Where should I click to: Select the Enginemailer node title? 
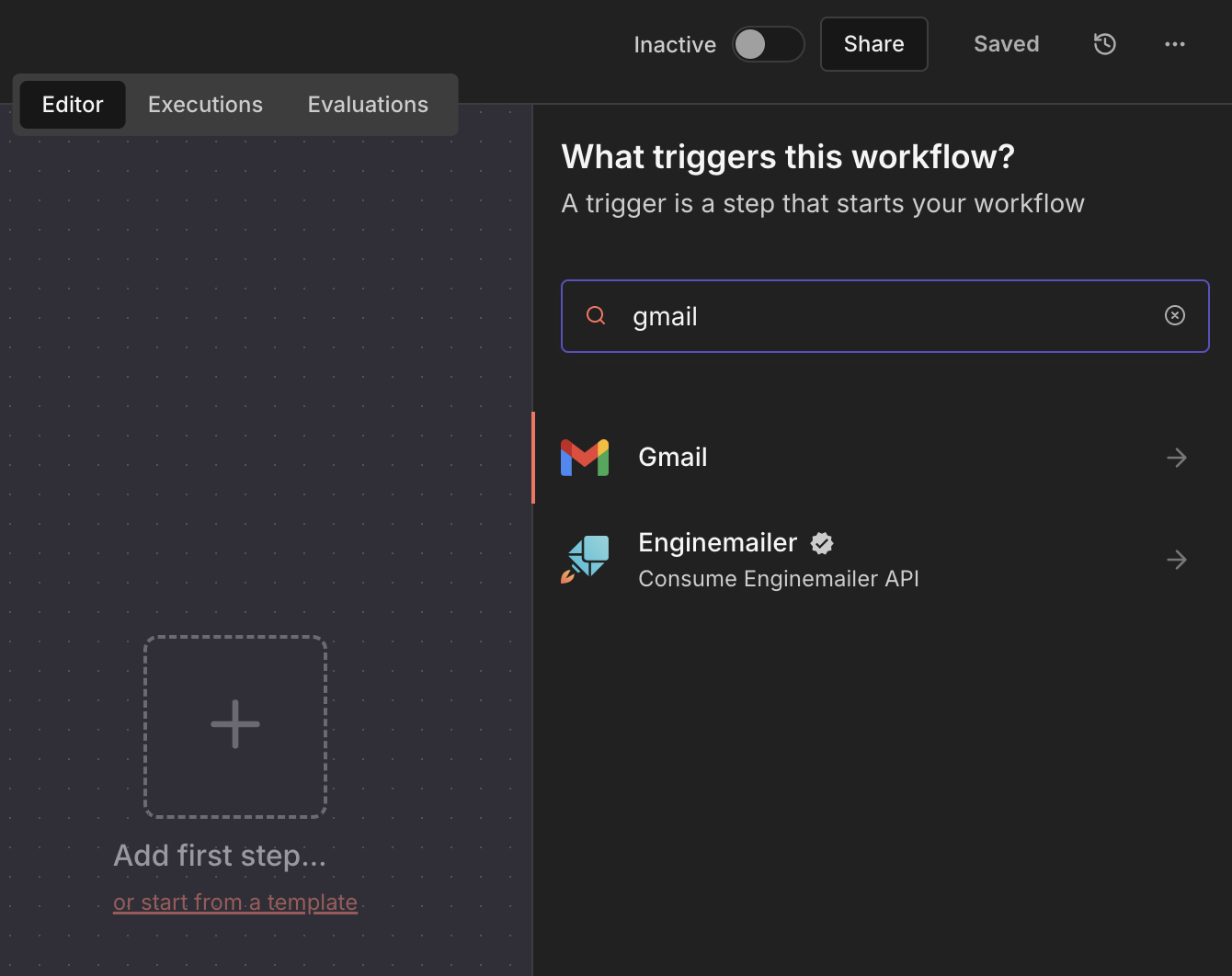[717, 543]
